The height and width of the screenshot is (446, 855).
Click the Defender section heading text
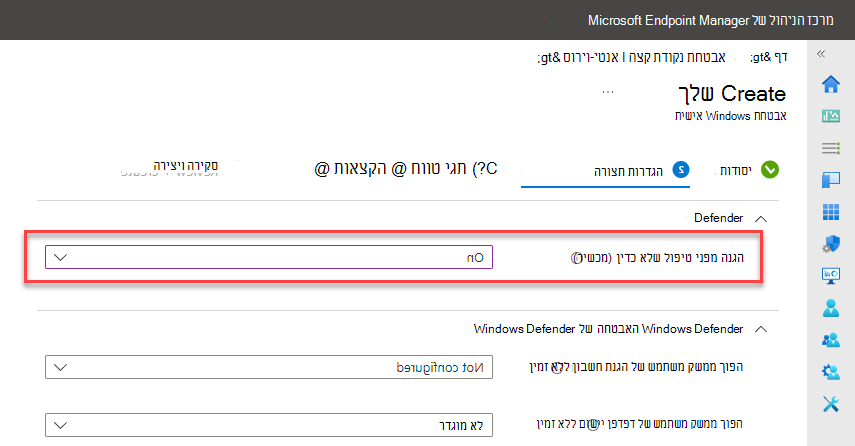(718, 218)
